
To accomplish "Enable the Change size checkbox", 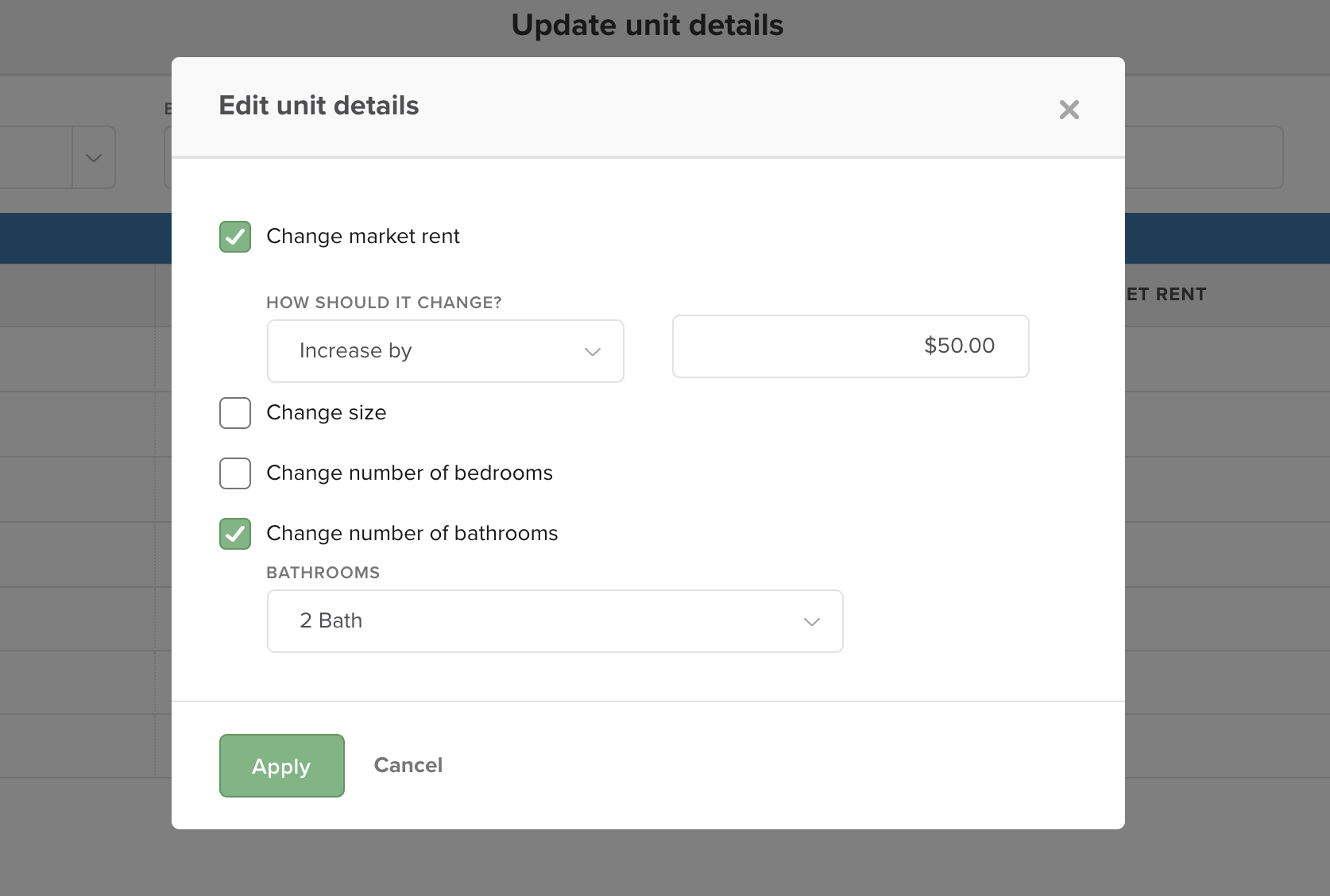I will tap(235, 413).
